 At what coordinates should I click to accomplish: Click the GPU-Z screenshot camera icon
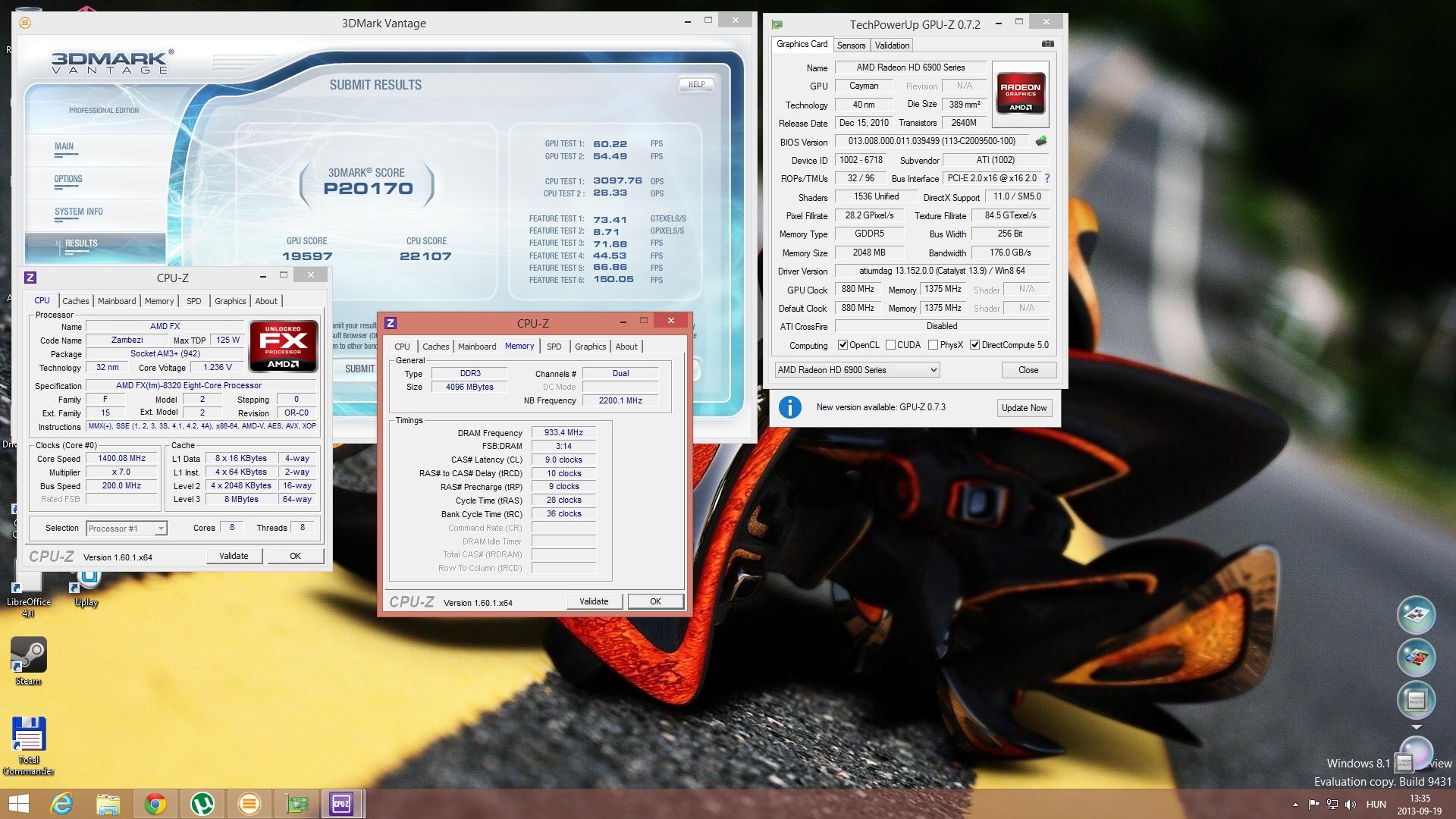pos(1047,44)
